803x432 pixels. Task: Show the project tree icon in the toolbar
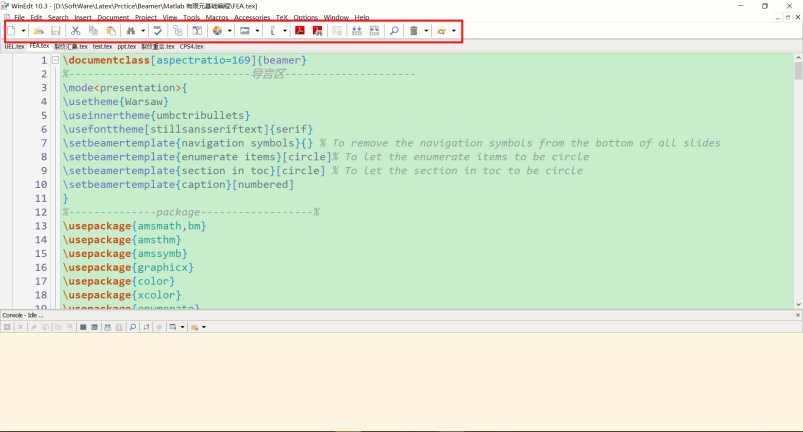coord(177,31)
